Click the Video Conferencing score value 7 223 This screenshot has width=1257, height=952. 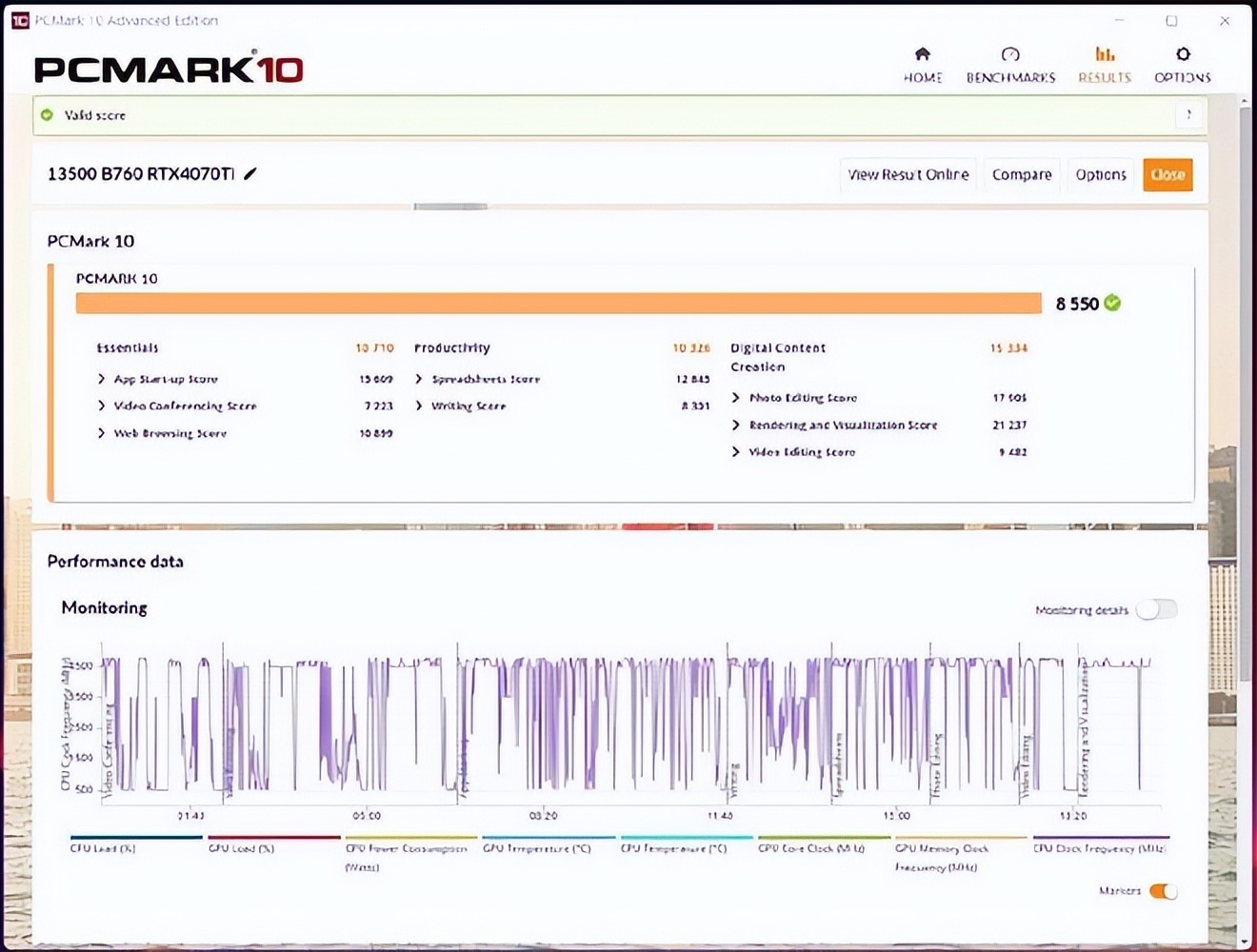(379, 406)
